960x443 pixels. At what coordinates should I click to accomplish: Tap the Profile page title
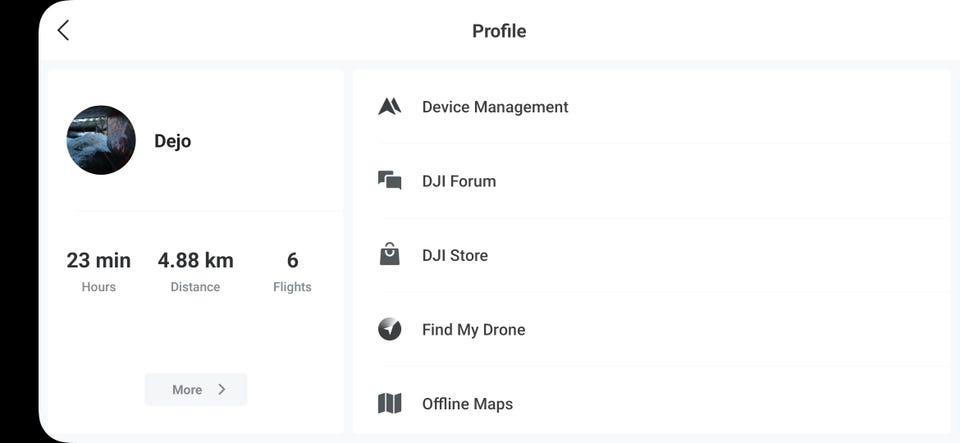pos(499,31)
